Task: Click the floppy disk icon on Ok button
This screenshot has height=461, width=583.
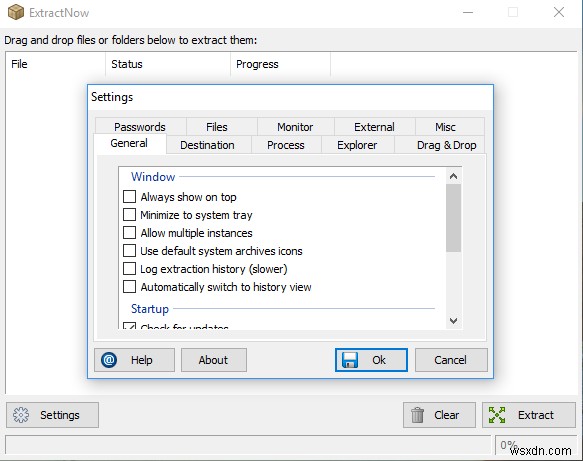Action: pyautogui.click(x=350, y=360)
